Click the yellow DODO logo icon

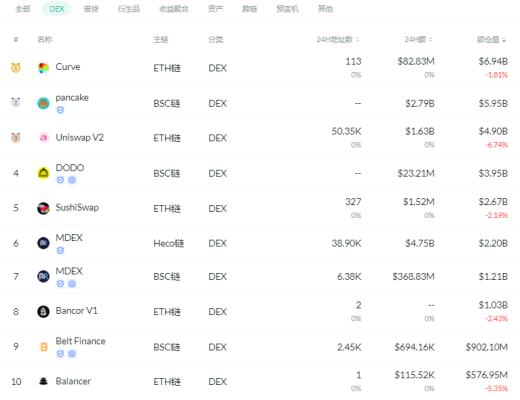[43, 173]
